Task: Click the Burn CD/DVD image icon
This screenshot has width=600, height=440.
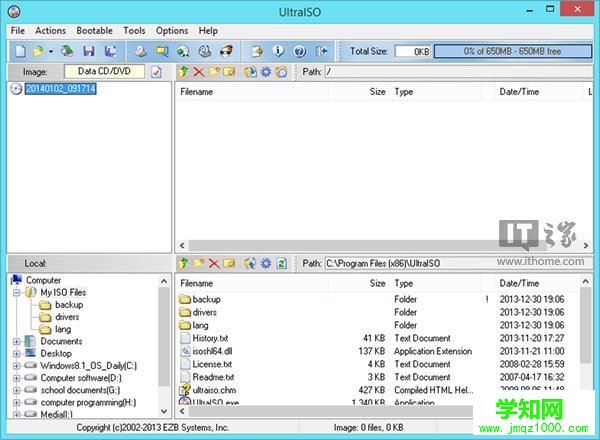Action: coord(226,51)
